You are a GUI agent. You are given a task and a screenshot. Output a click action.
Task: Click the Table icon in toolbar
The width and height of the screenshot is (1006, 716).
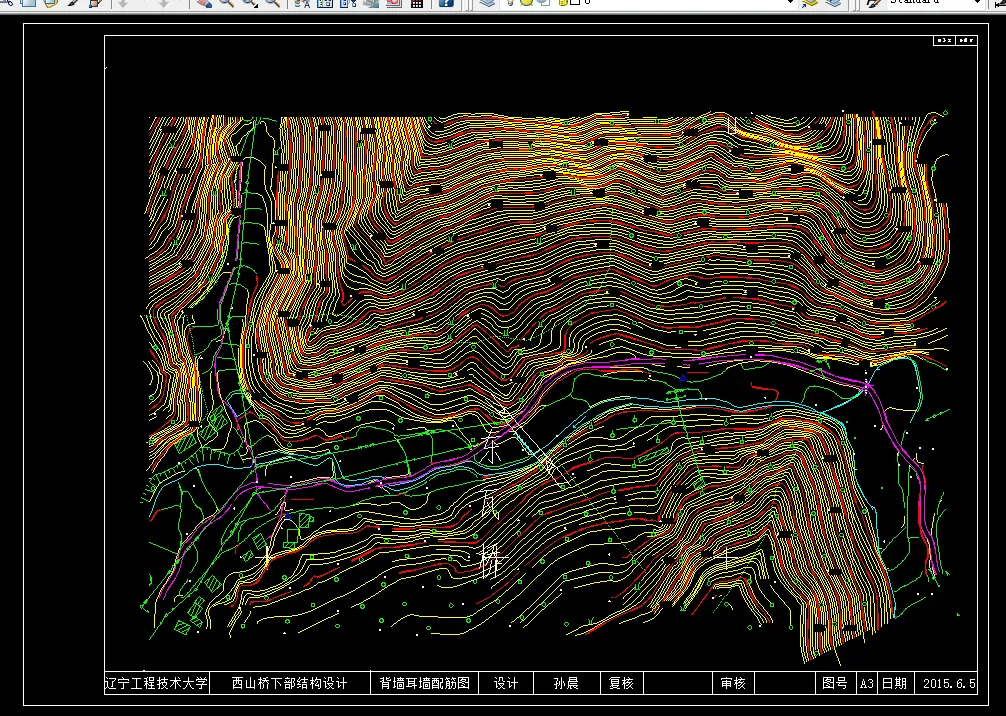tap(417, 3)
